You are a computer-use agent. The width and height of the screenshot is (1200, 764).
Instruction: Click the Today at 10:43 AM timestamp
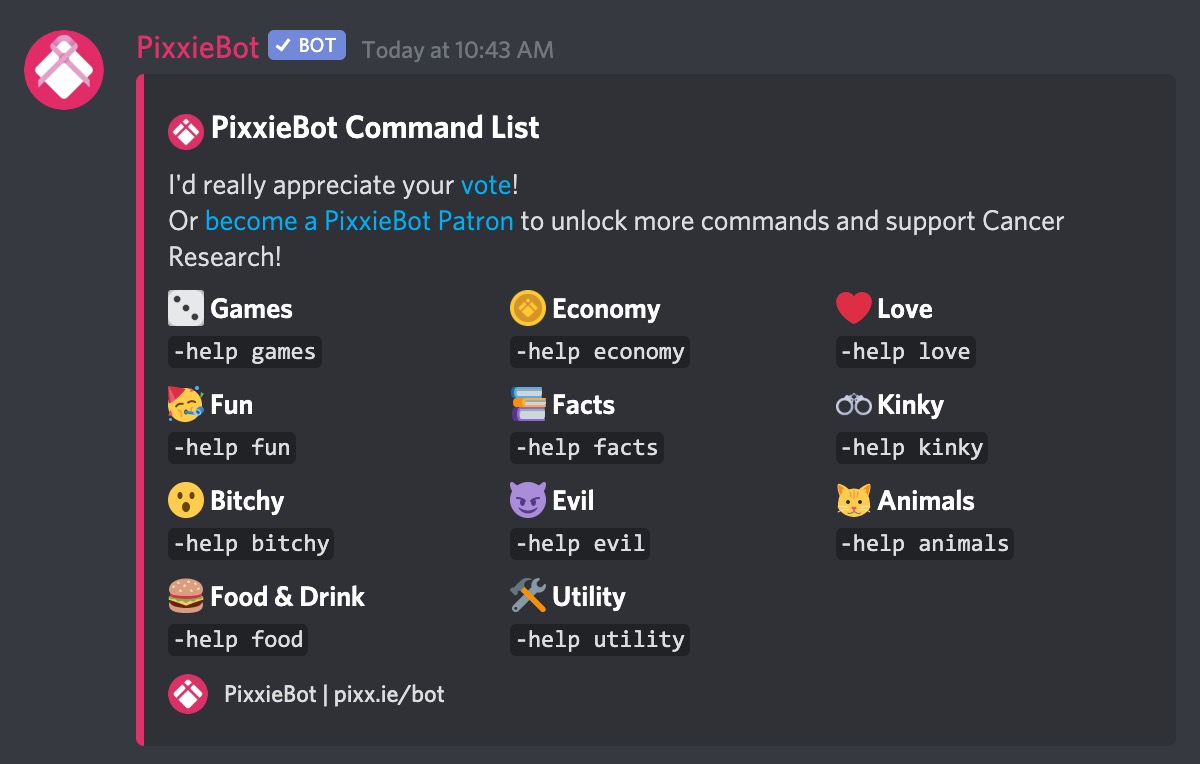click(x=457, y=49)
